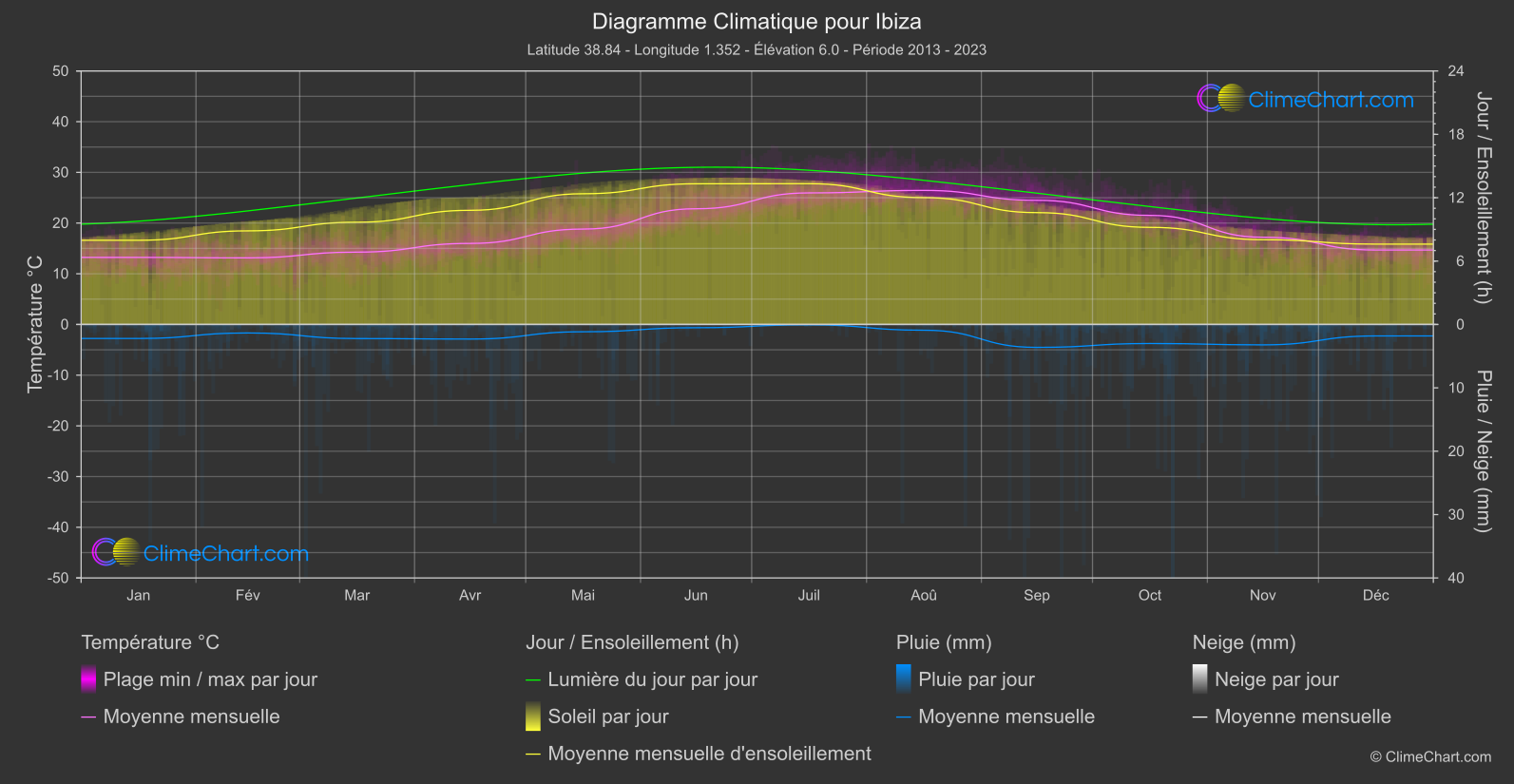Click the ClimeChart.com logo icon top right
This screenshot has height=784, width=1514.
click(1221, 98)
